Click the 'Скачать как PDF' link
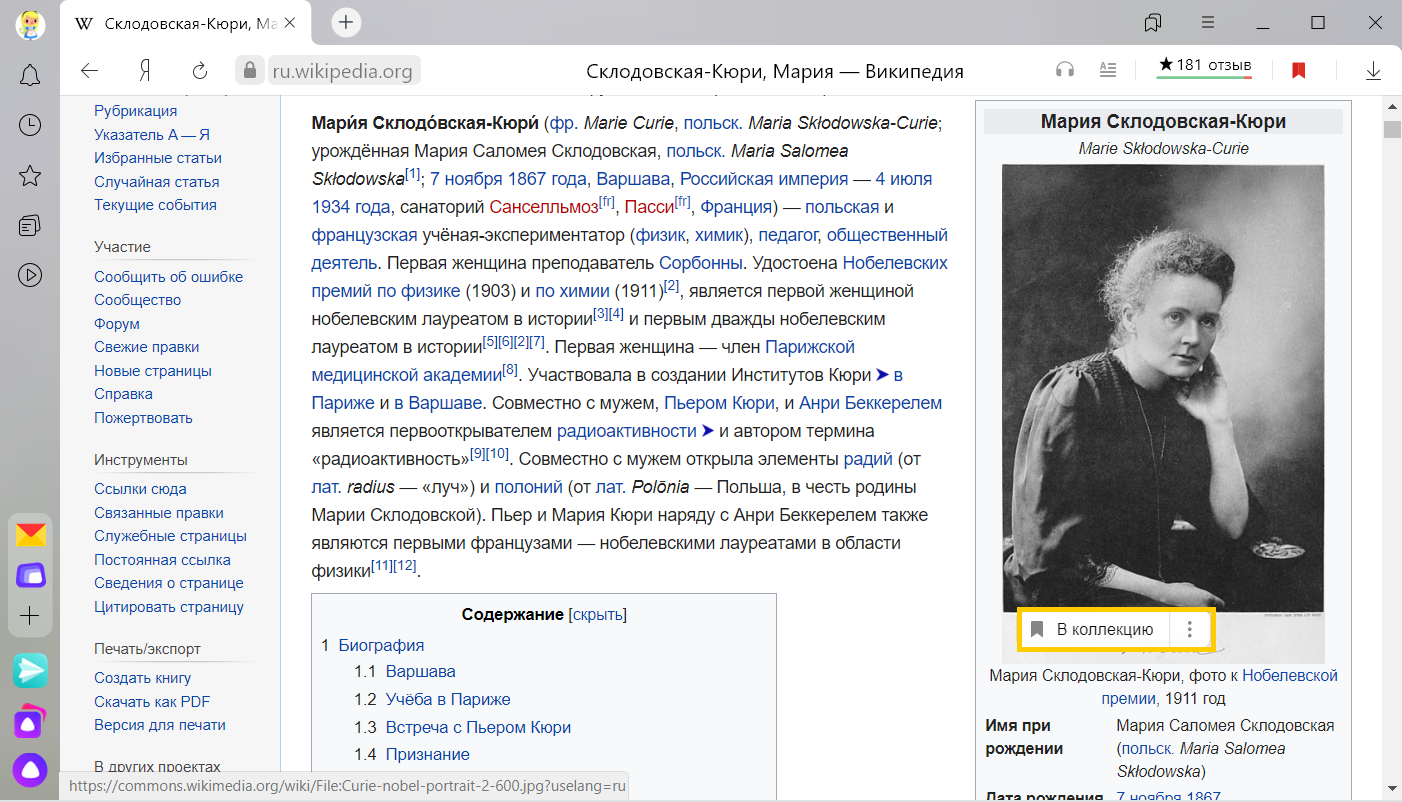This screenshot has width=1402, height=802. 152,702
